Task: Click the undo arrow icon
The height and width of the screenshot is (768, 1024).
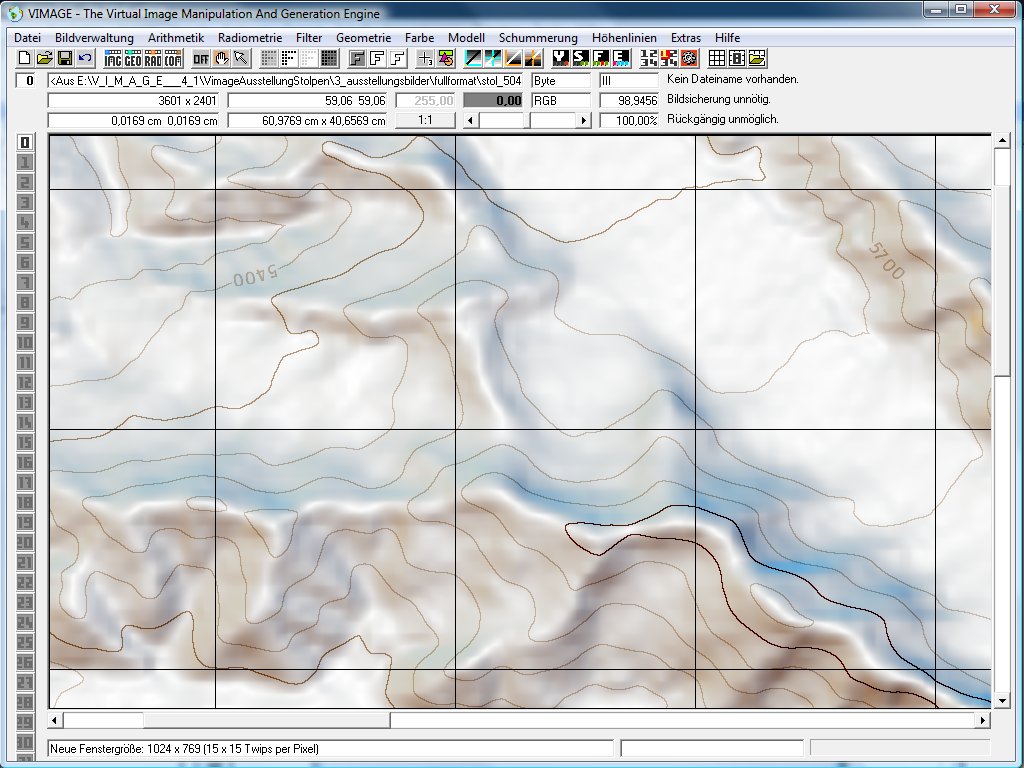Action: click(84, 58)
